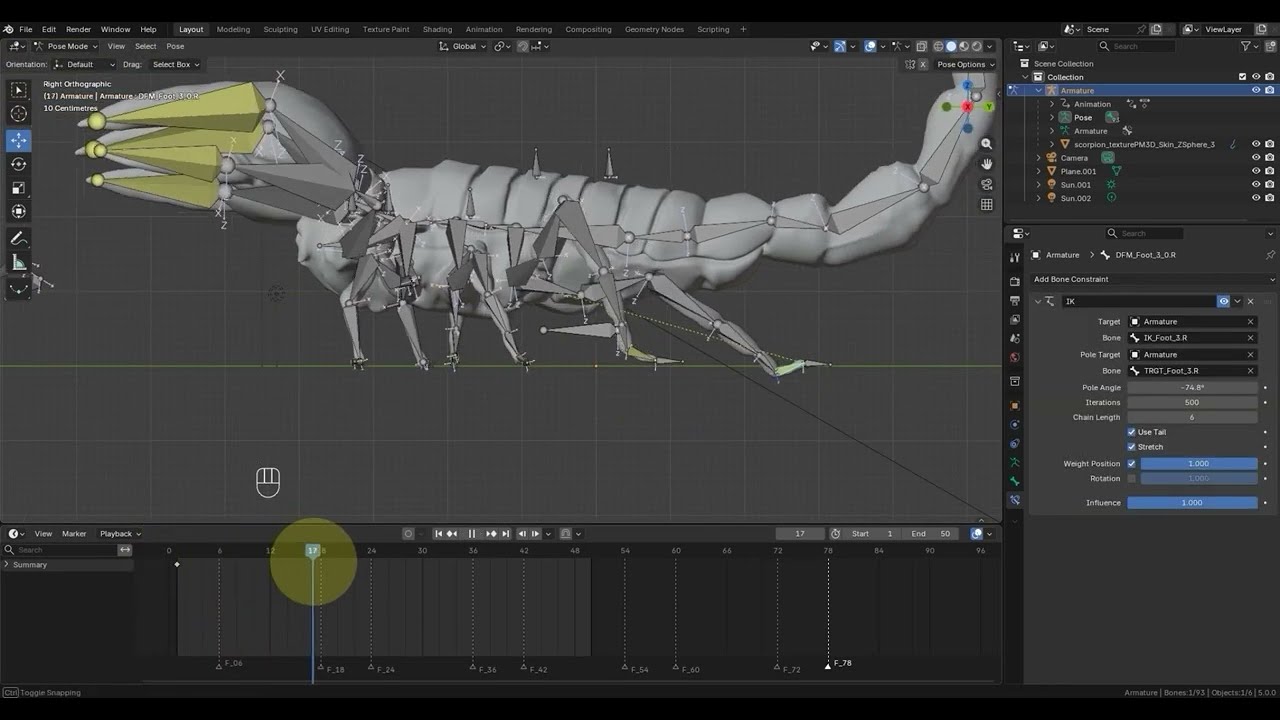Clear the IK_Foot_3.R bone field
Screen dimensions: 1280x720
[x=1250, y=338]
